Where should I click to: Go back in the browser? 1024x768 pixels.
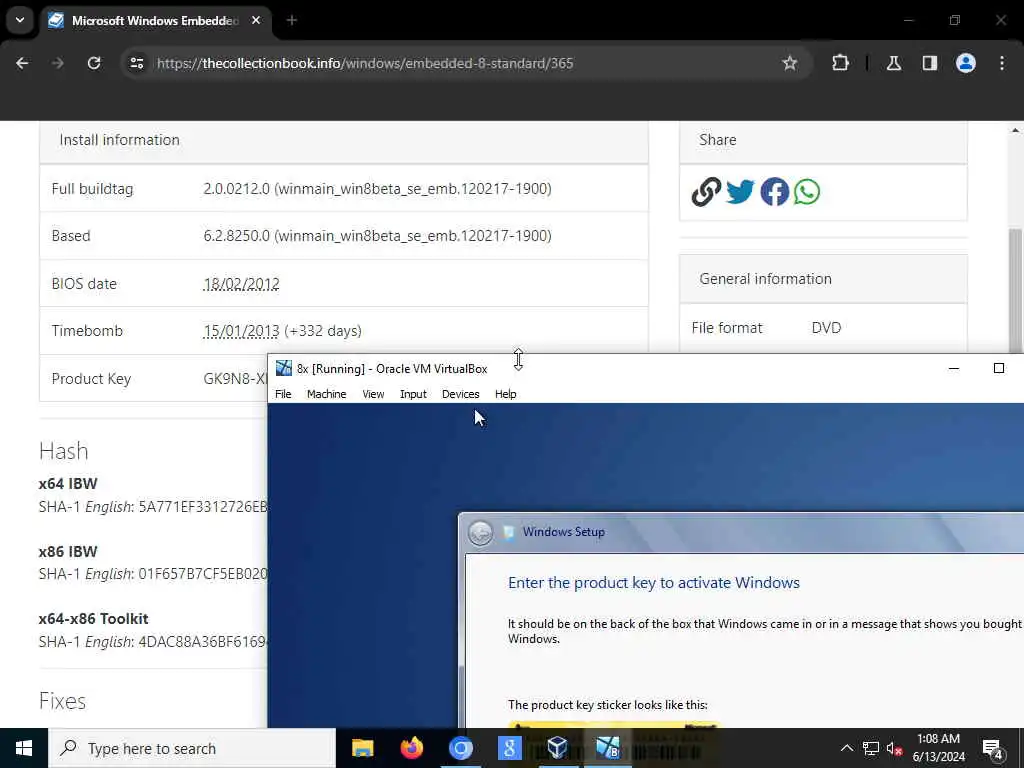pyautogui.click(x=22, y=63)
